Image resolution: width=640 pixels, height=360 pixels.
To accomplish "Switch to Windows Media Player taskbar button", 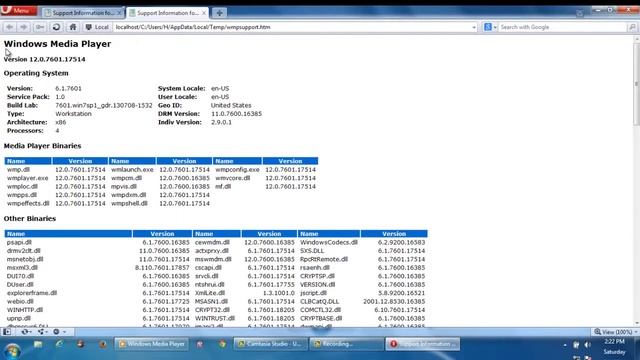I will pyautogui.click(x=152, y=344).
